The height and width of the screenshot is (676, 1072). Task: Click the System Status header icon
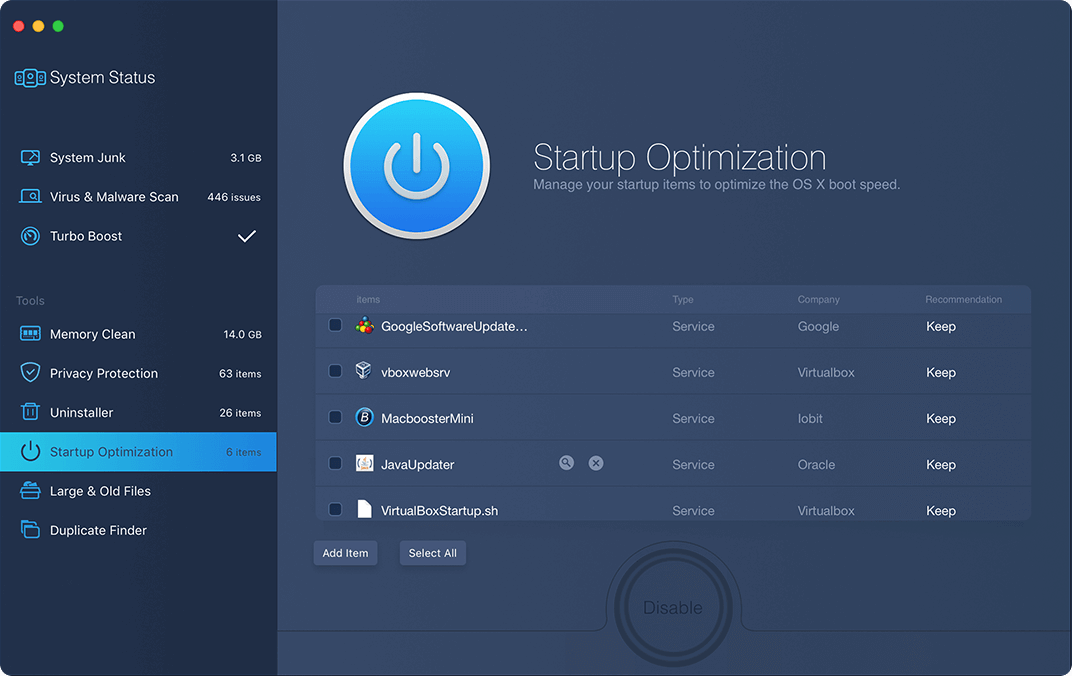tap(29, 77)
